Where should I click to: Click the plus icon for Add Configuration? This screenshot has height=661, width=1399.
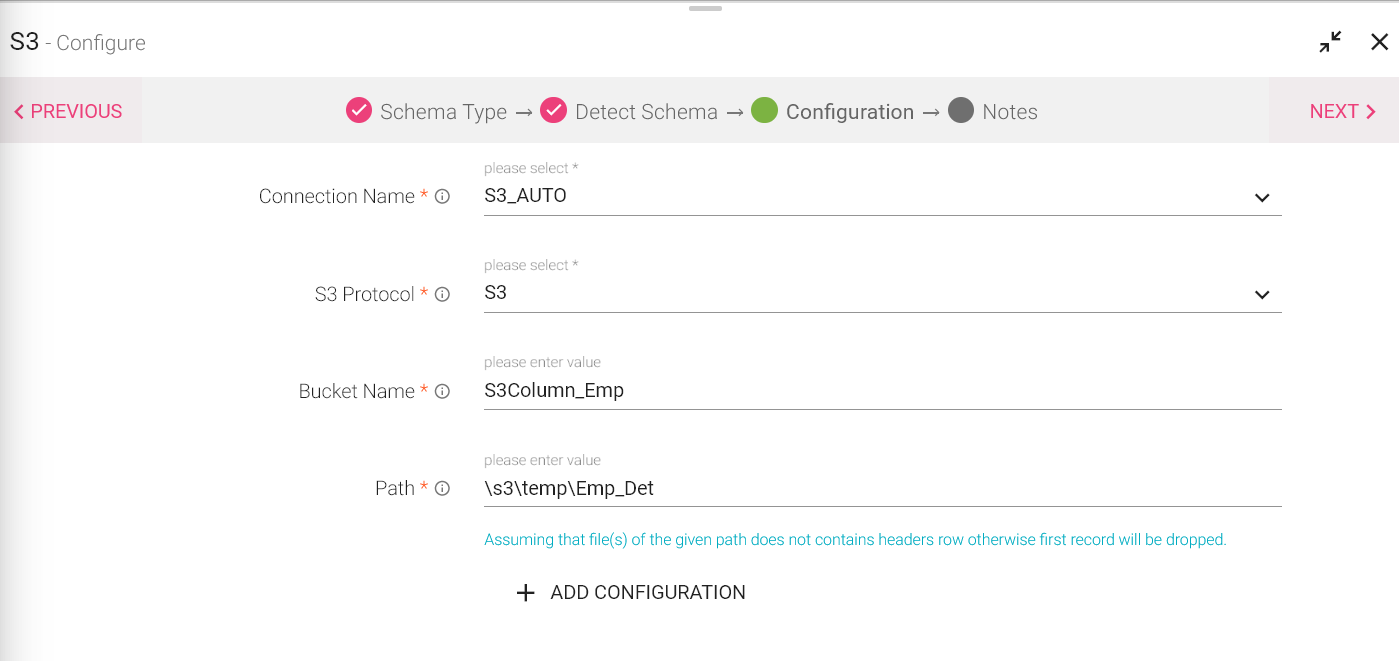point(526,593)
